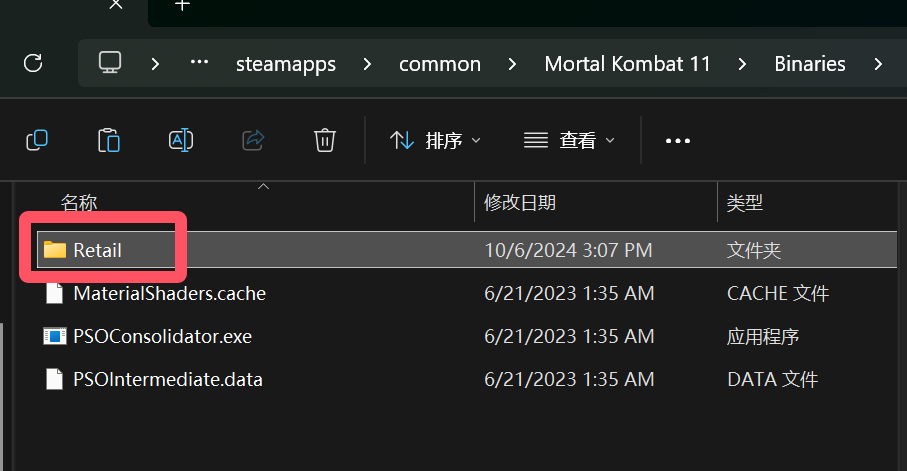Click the share icon in toolbar
Image resolution: width=907 pixels, height=471 pixels.
253,140
